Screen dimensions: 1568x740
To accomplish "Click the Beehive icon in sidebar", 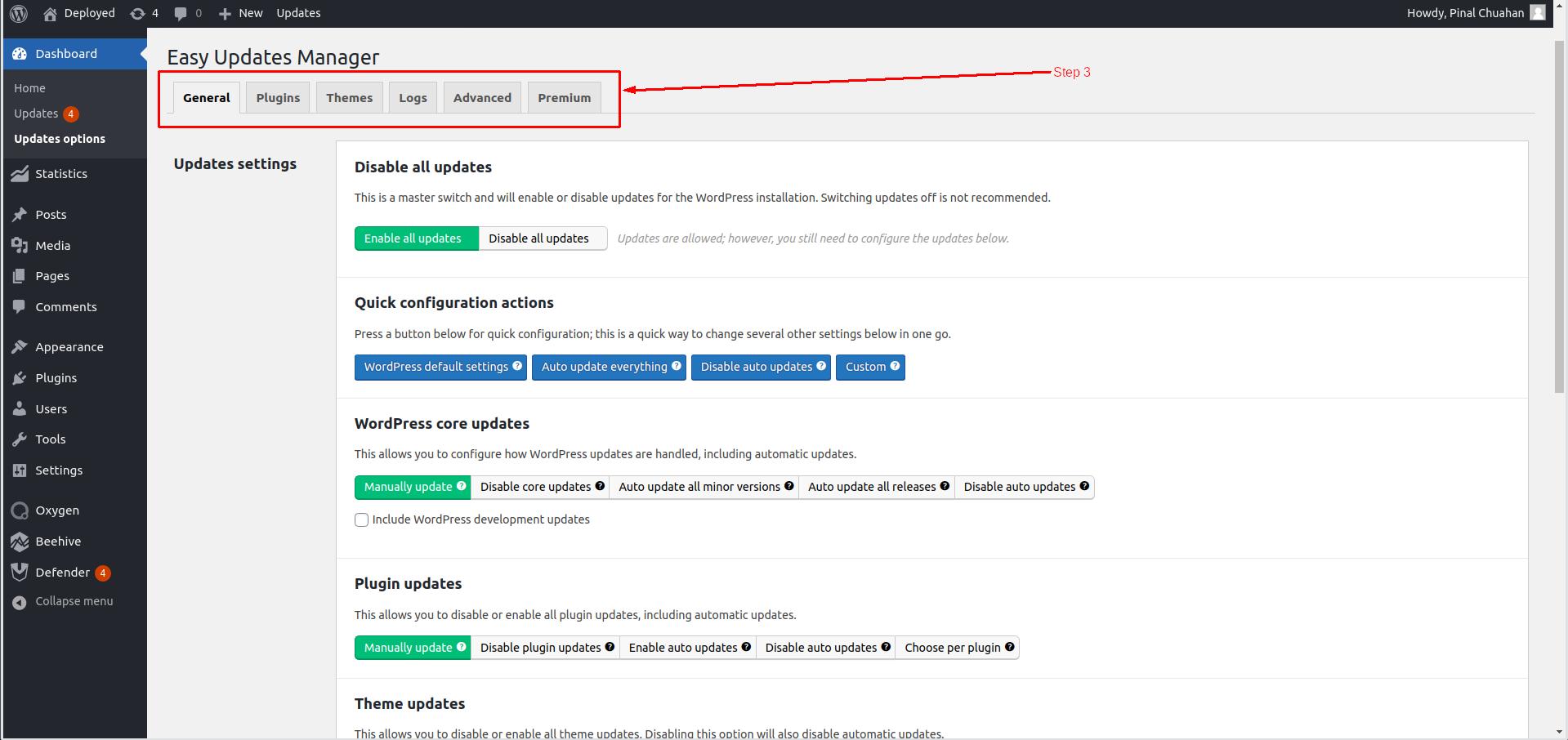I will (x=20, y=542).
